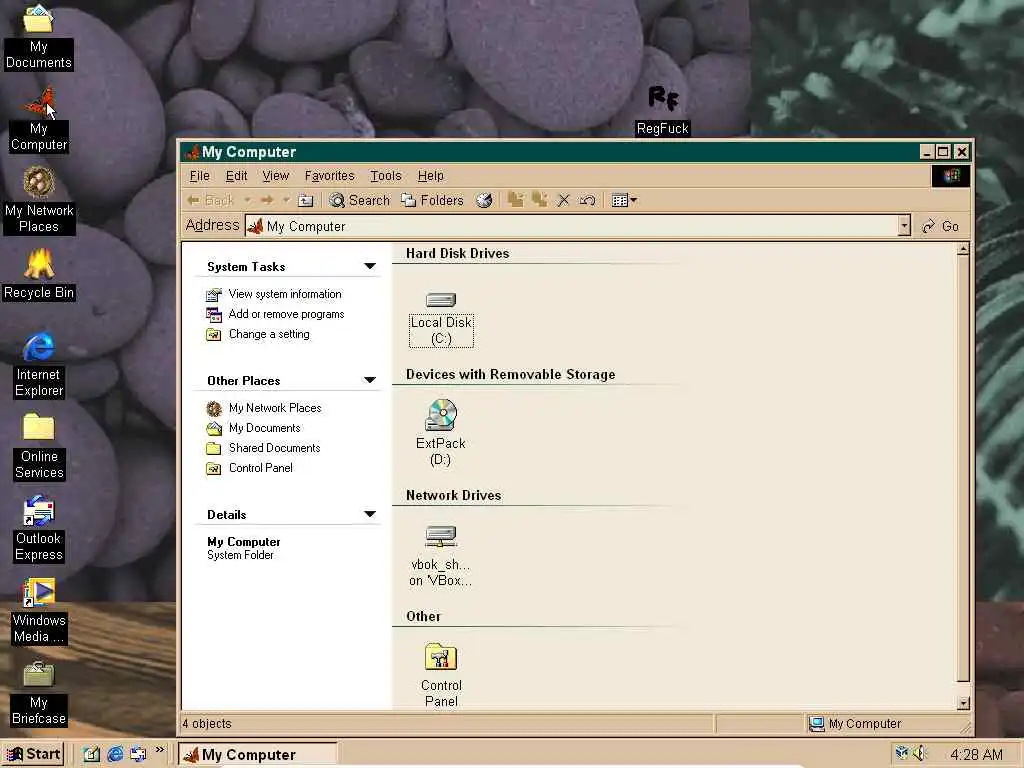This screenshot has width=1024, height=768.
Task: Open My Documents desktop icon
Action: 38,37
